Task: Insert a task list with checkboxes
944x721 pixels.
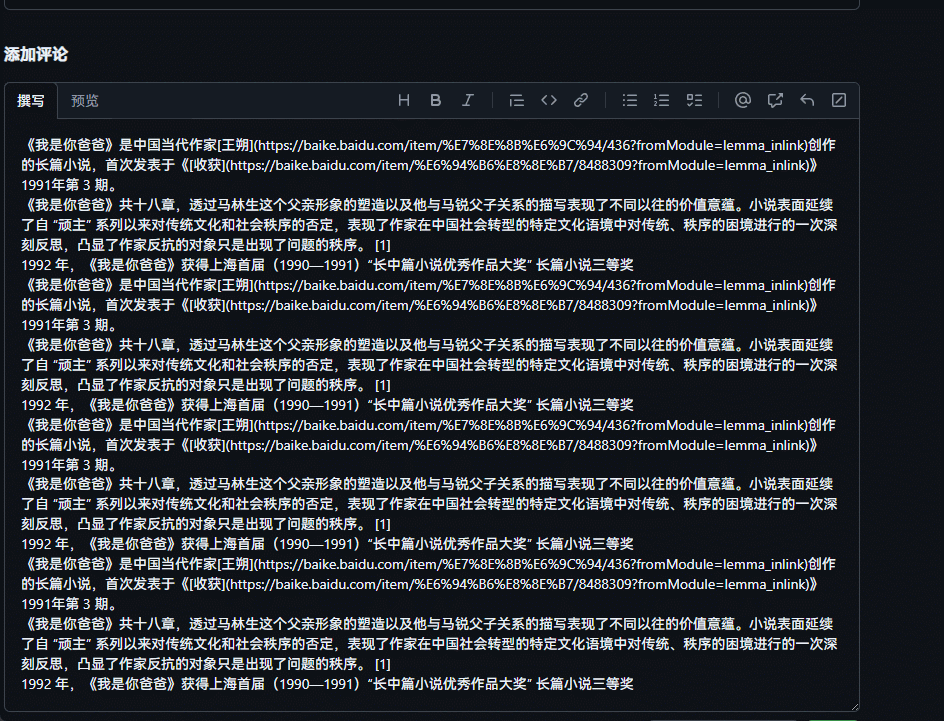Action: 694,100
